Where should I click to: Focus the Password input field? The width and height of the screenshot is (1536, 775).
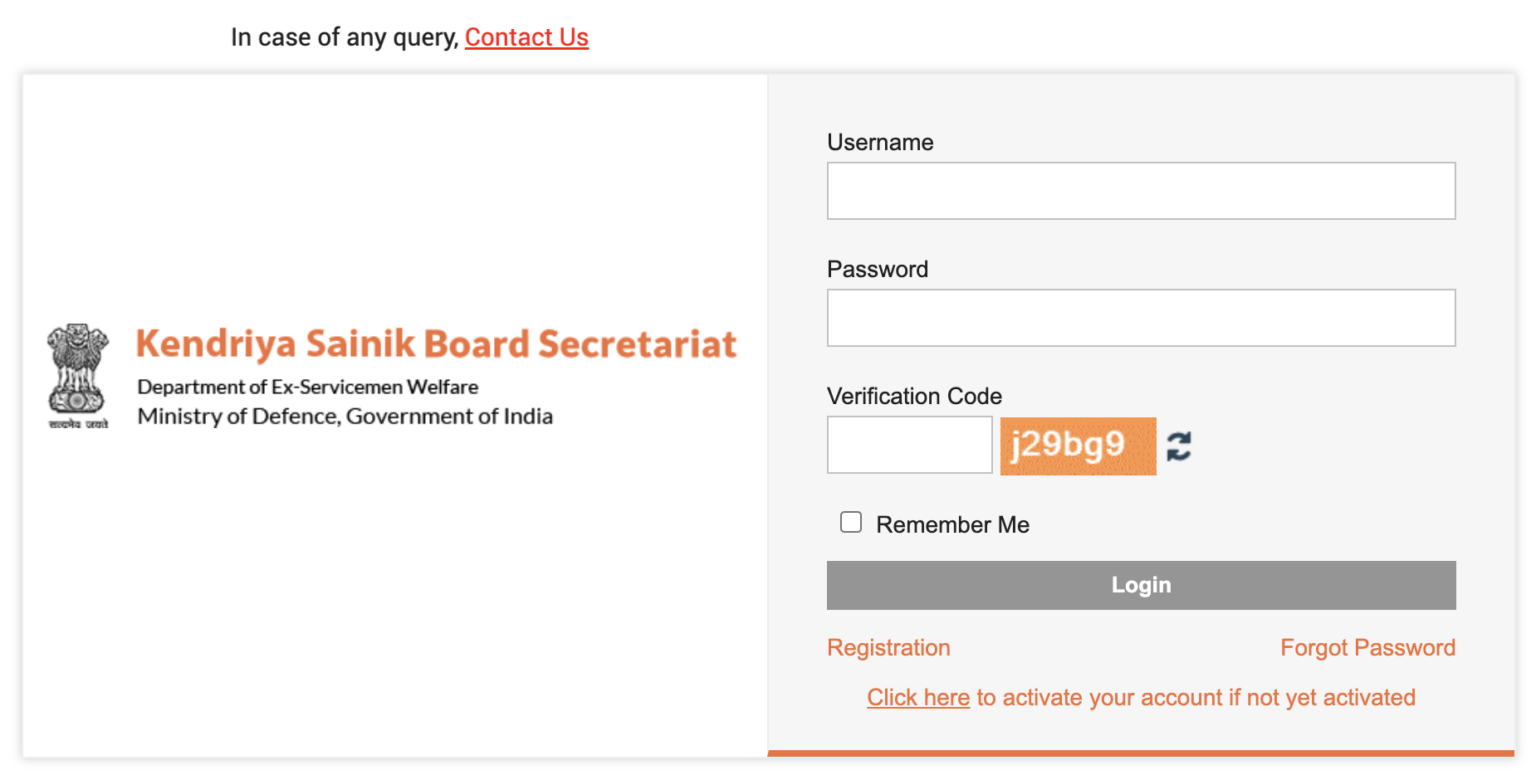(1140, 318)
